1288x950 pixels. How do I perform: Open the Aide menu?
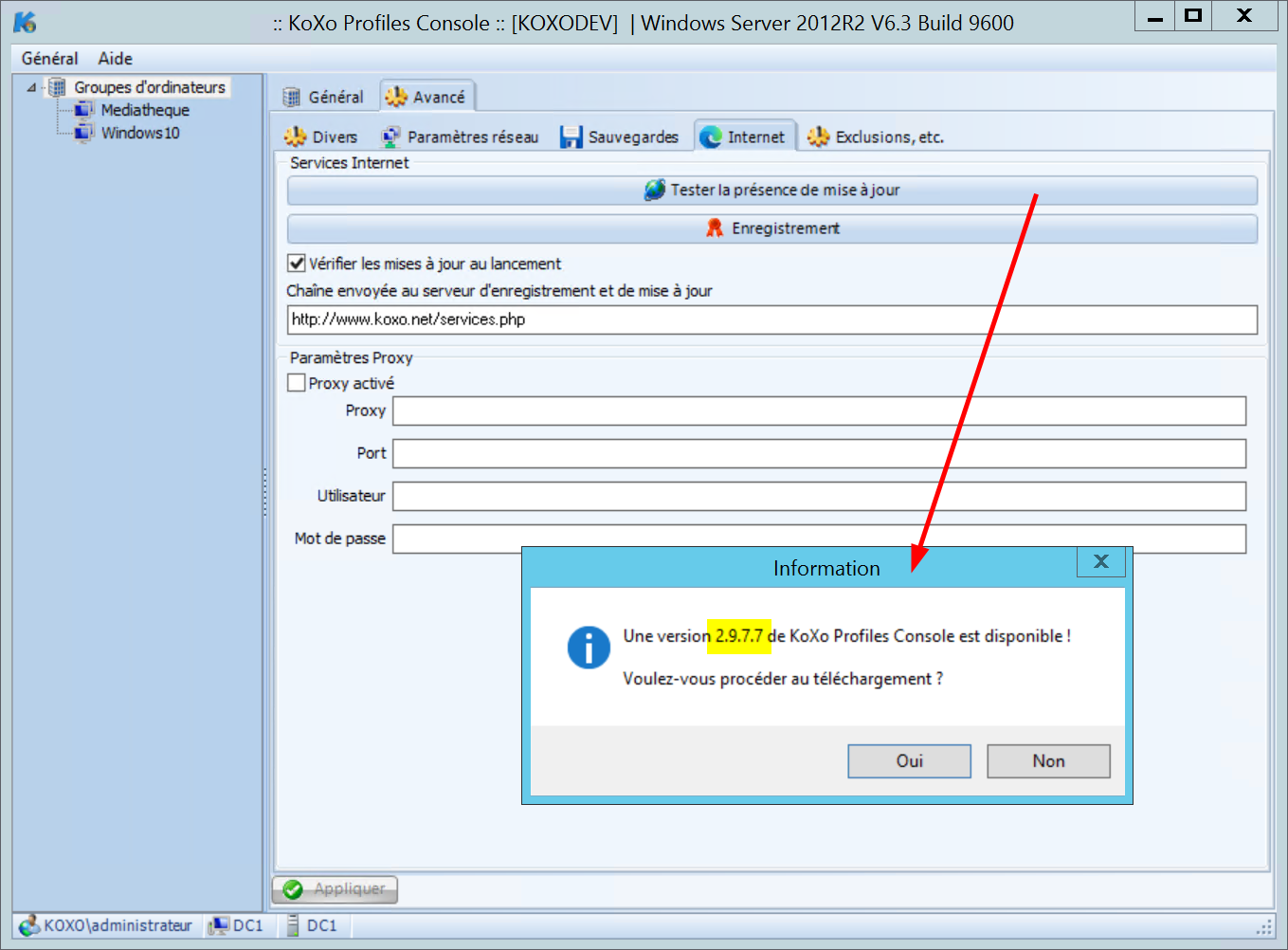point(116,59)
